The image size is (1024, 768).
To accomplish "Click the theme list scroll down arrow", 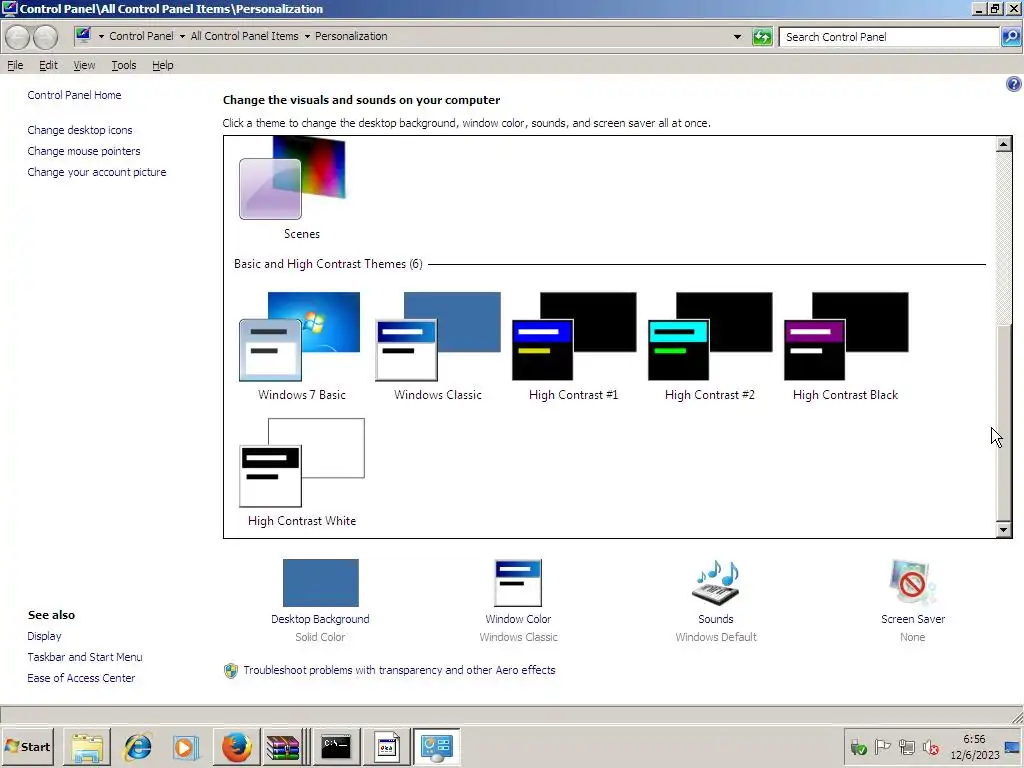I will pos(1004,530).
